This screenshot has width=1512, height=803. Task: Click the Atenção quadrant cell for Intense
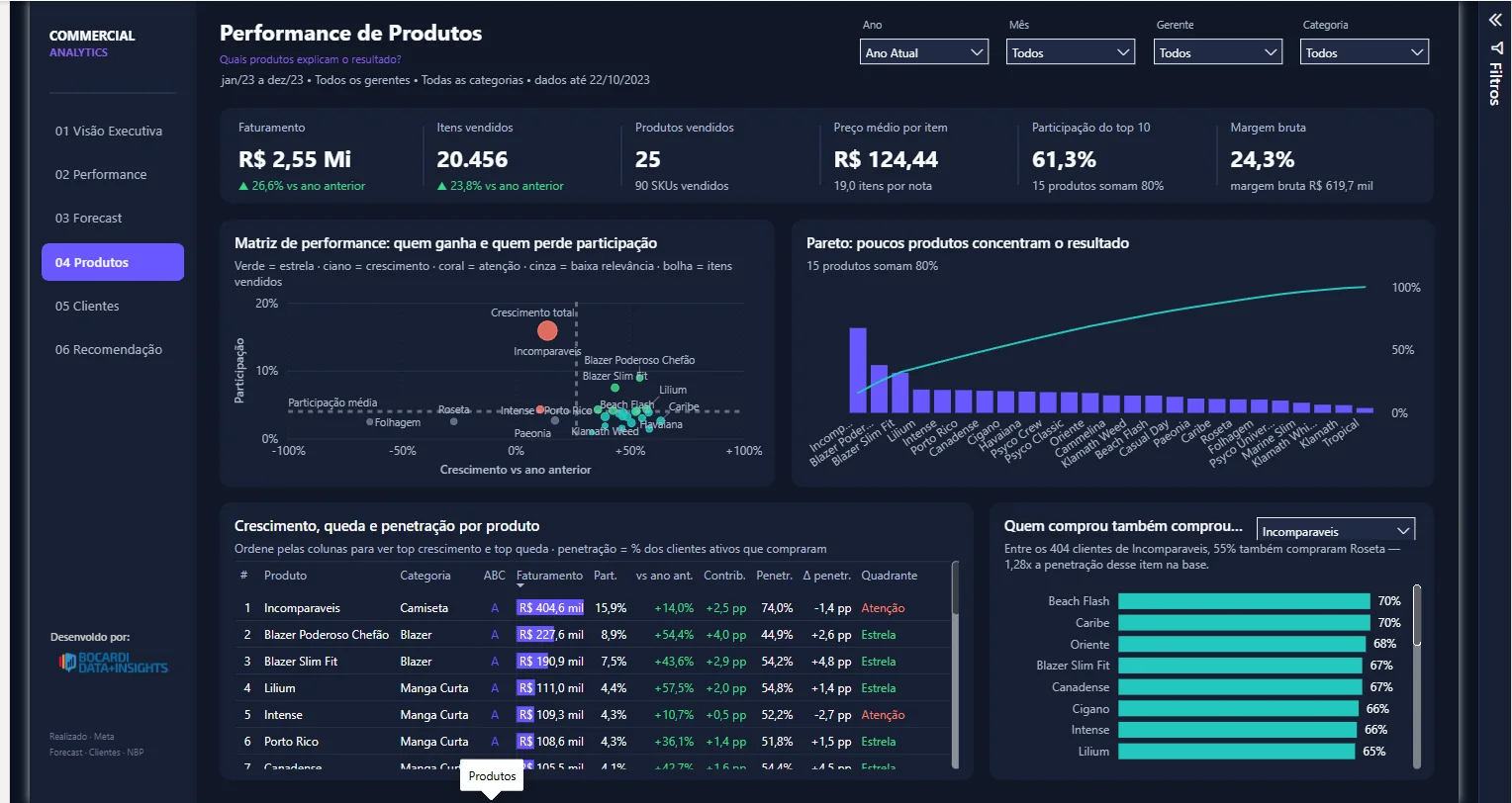tap(884, 714)
